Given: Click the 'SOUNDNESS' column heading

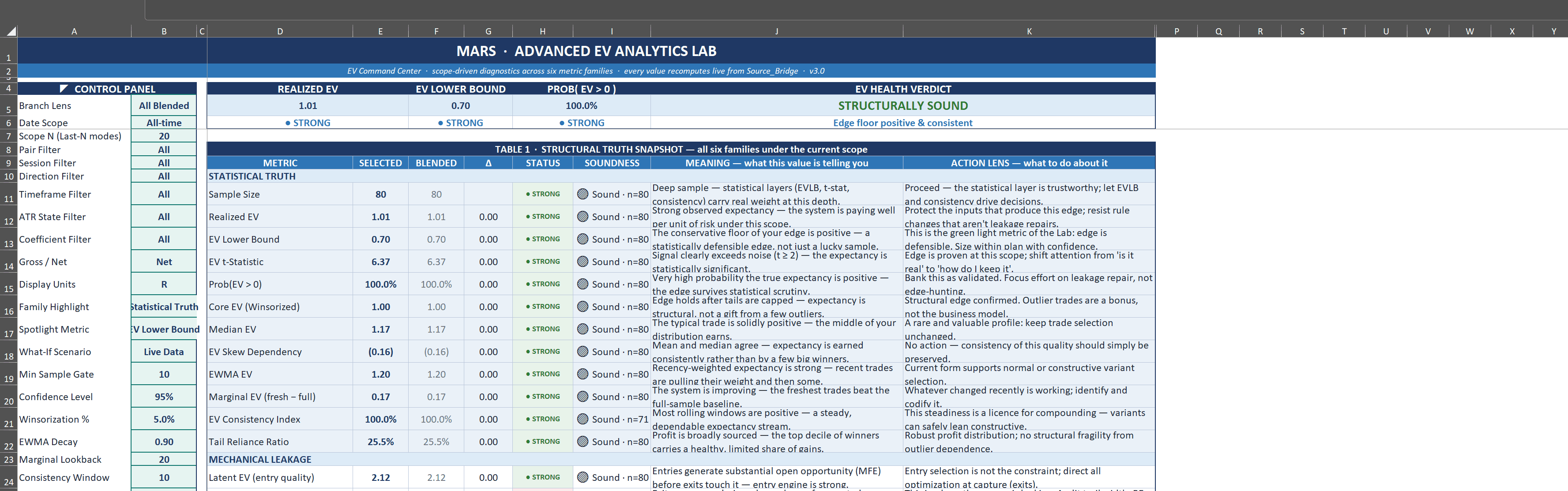Looking at the screenshot, I should pyautogui.click(x=612, y=163).
